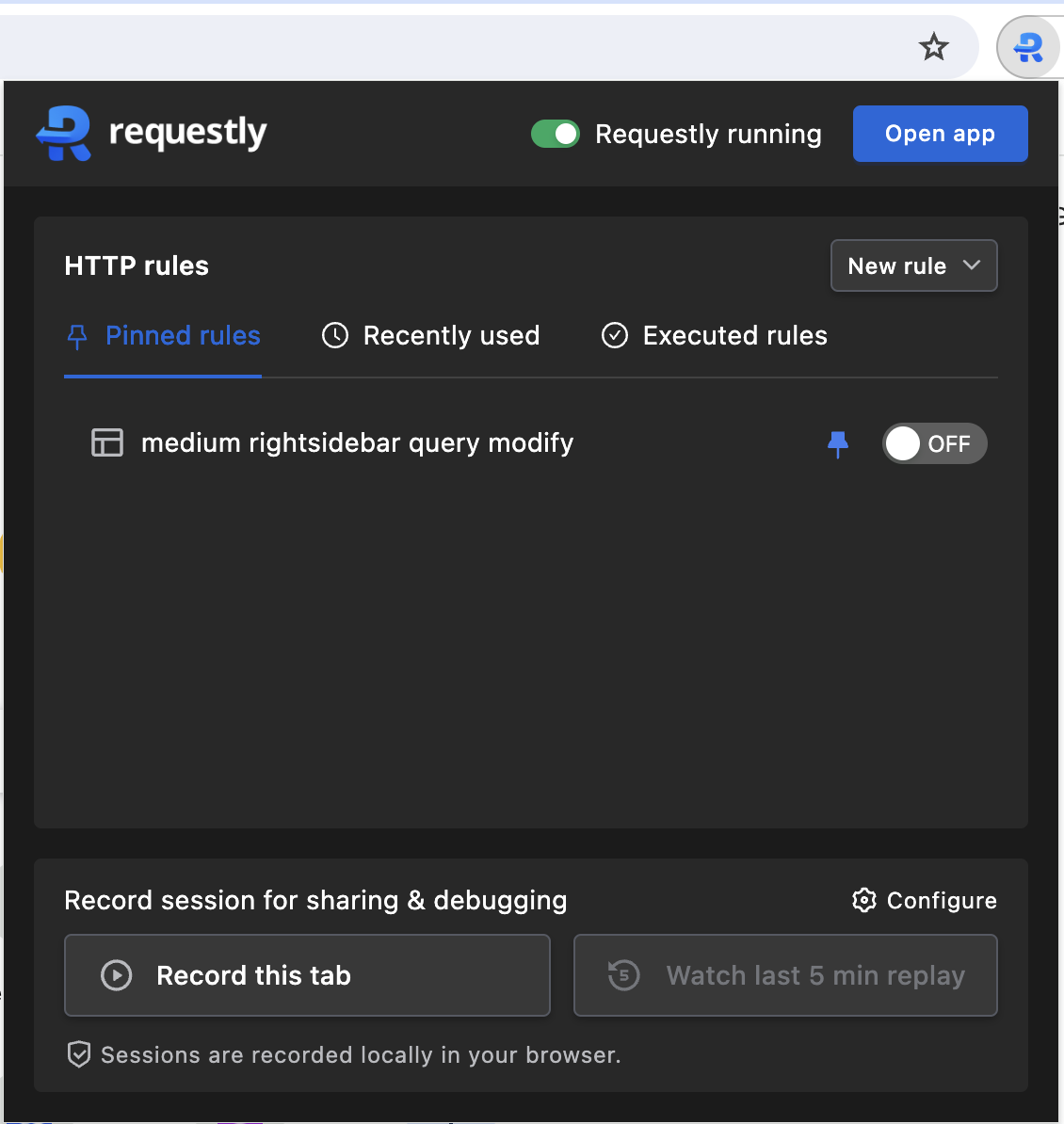This screenshot has height=1124, width=1064.
Task: Disable the Requestly running toggle
Action: [x=556, y=134]
